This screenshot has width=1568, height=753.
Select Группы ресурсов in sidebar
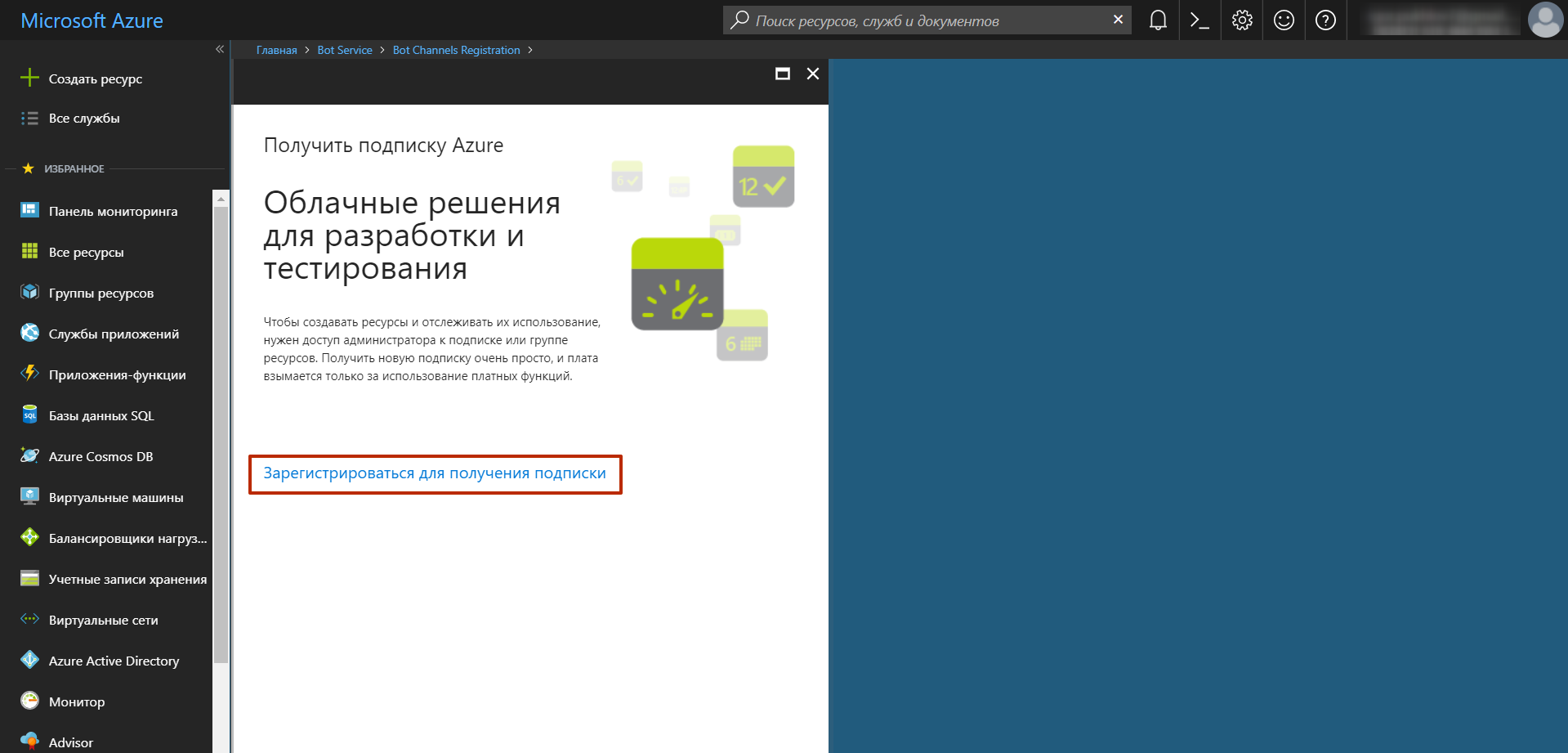[101, 293]
